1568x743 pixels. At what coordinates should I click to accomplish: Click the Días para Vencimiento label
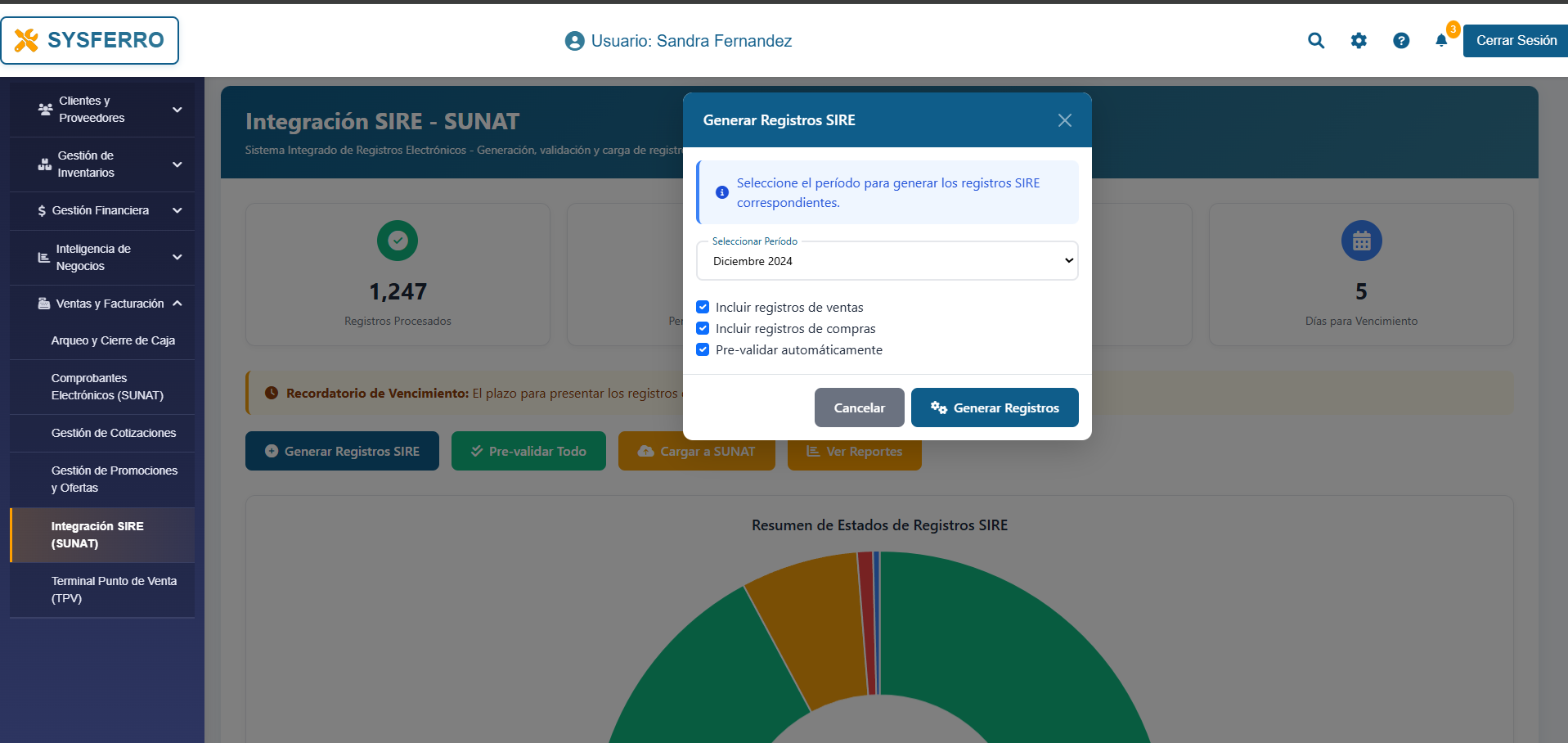tap(1361, 321)
